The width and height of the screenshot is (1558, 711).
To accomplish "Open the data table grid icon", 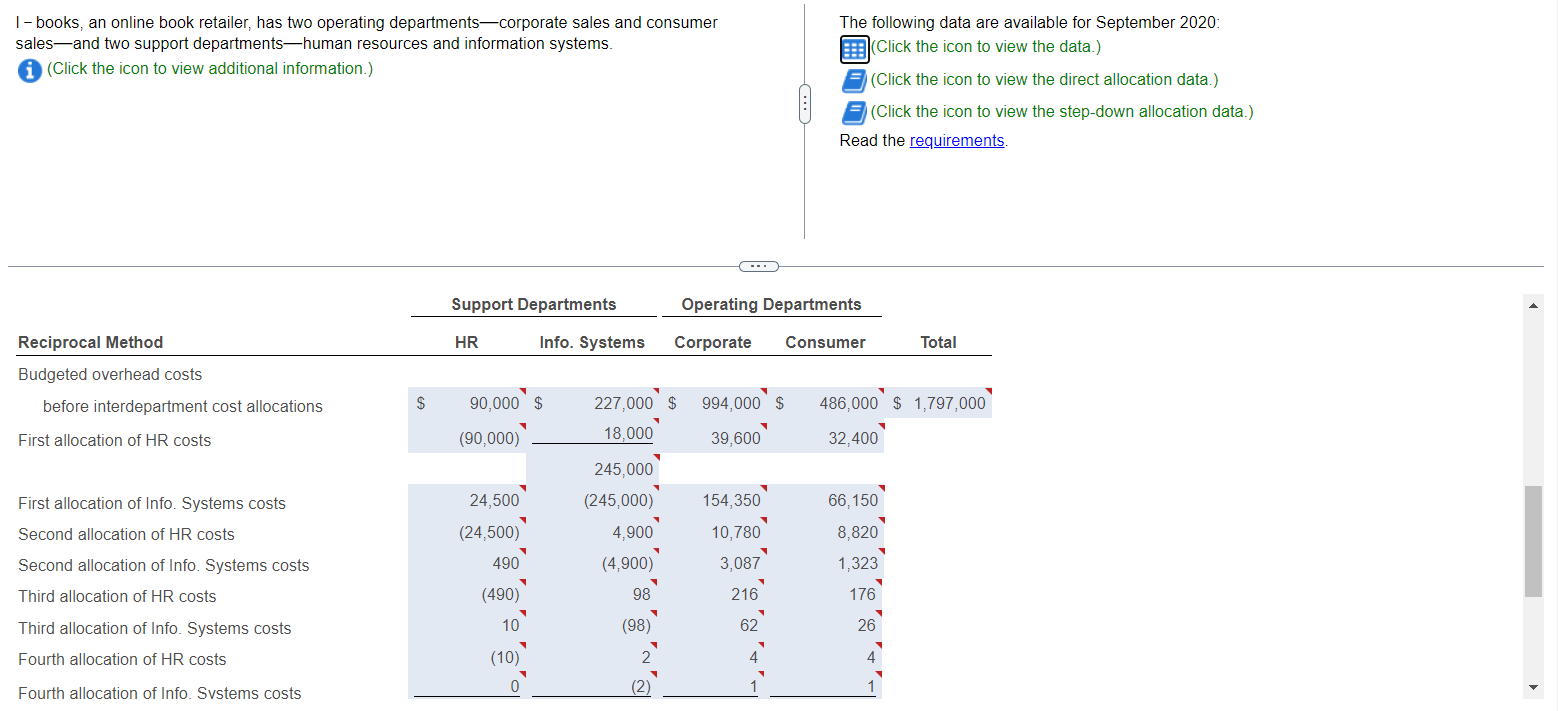I will [854, 48].
